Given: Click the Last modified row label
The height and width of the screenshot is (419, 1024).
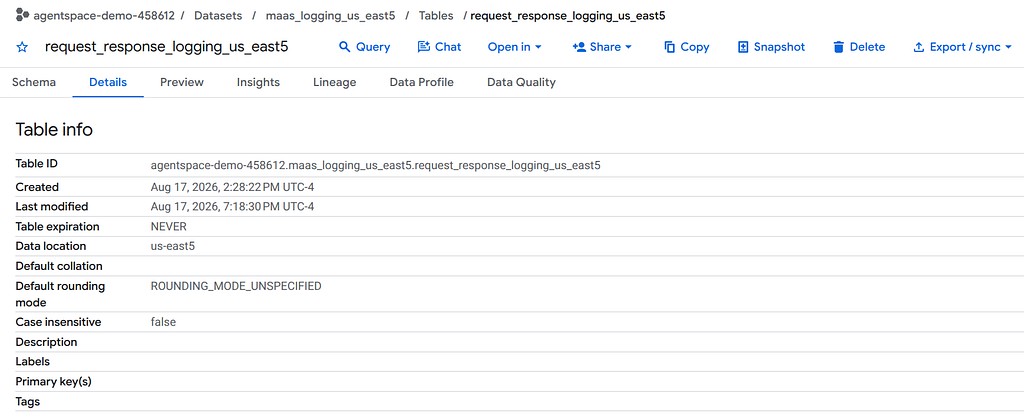Looking at the screenshot, I should coord(52,207).
